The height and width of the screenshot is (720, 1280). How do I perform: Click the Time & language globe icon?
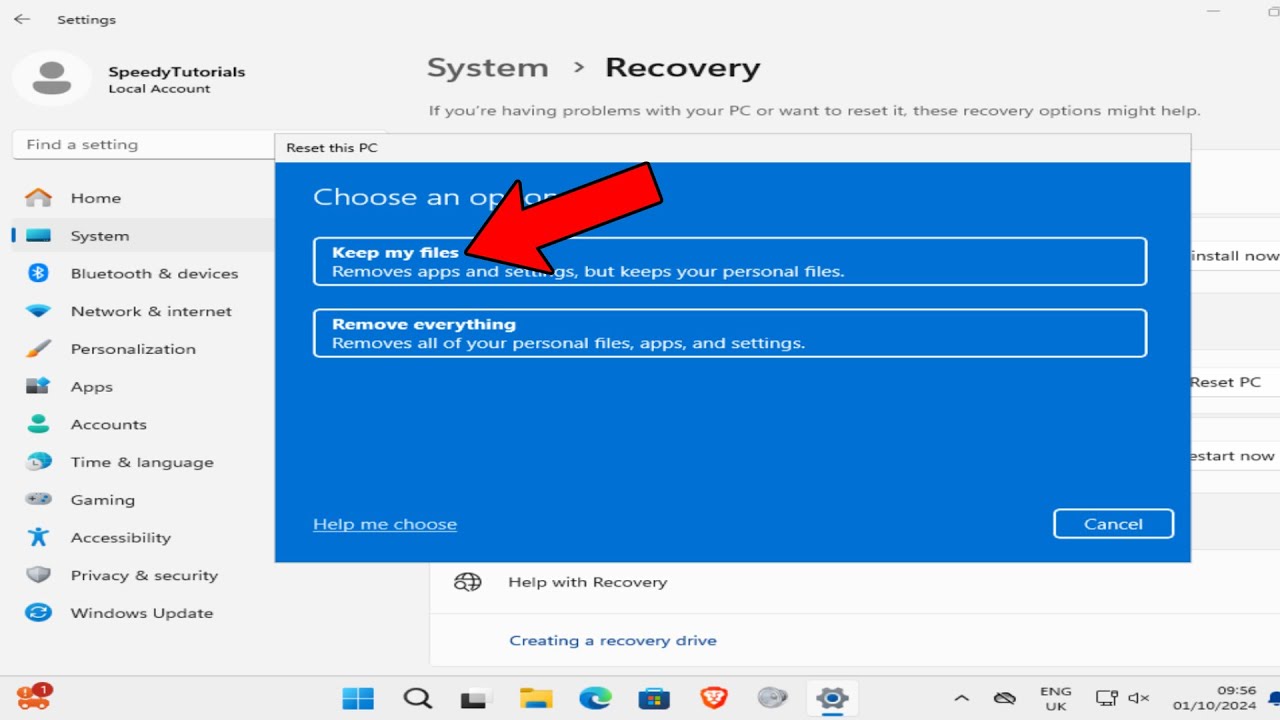(x=38, y=462)
